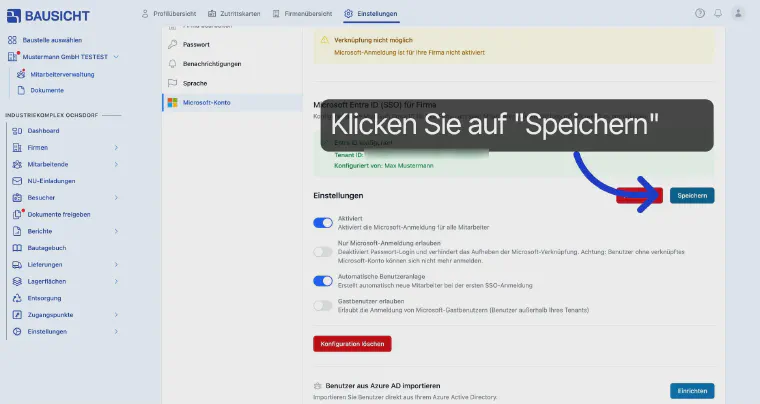Image resolution: width=760 pixels, height=404 pixels.
Task: Click the Bautagebuch book icon
Action: point(17,248)
